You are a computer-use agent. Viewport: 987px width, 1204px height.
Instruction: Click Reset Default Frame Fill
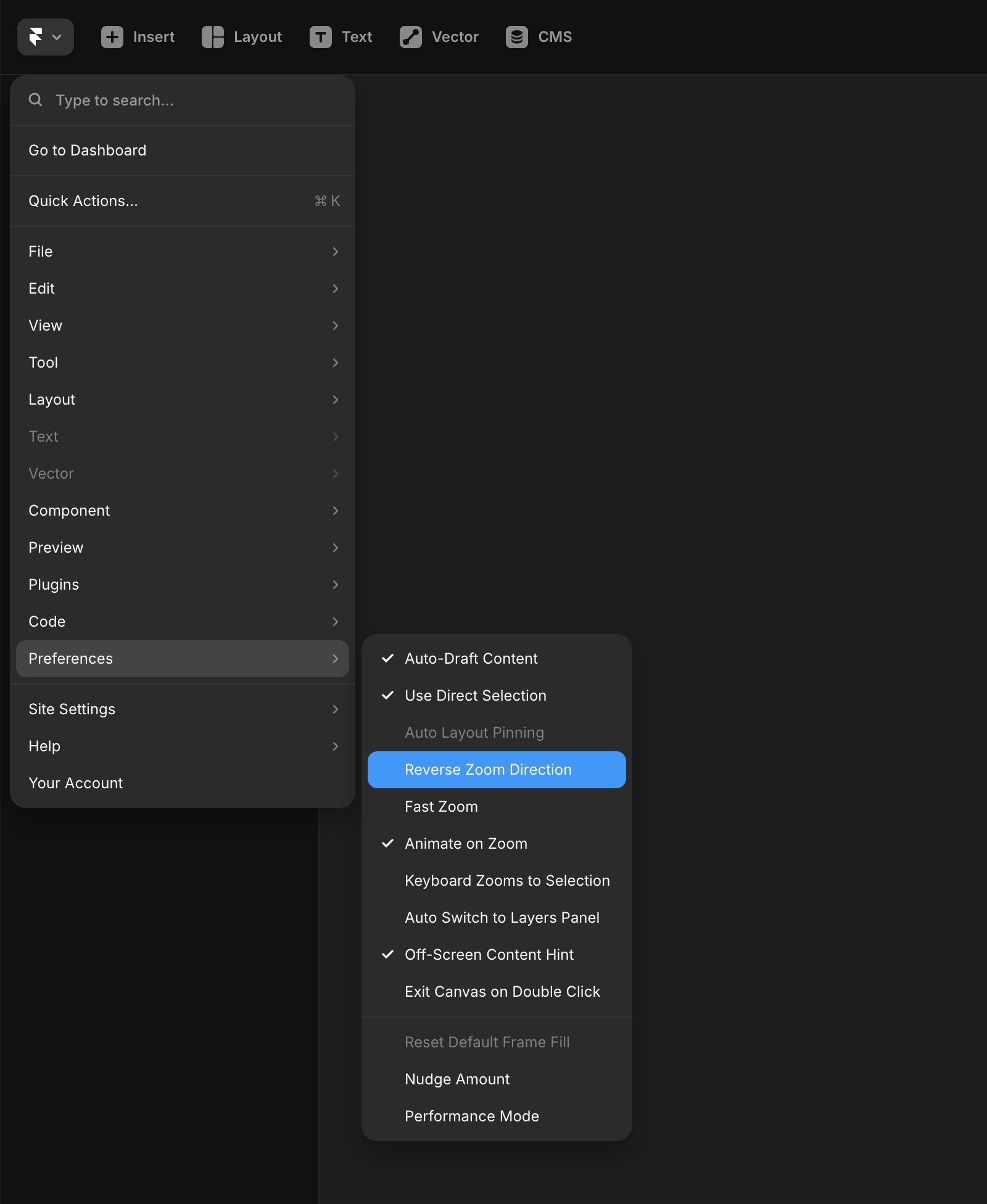click(x=497, y=1042)
